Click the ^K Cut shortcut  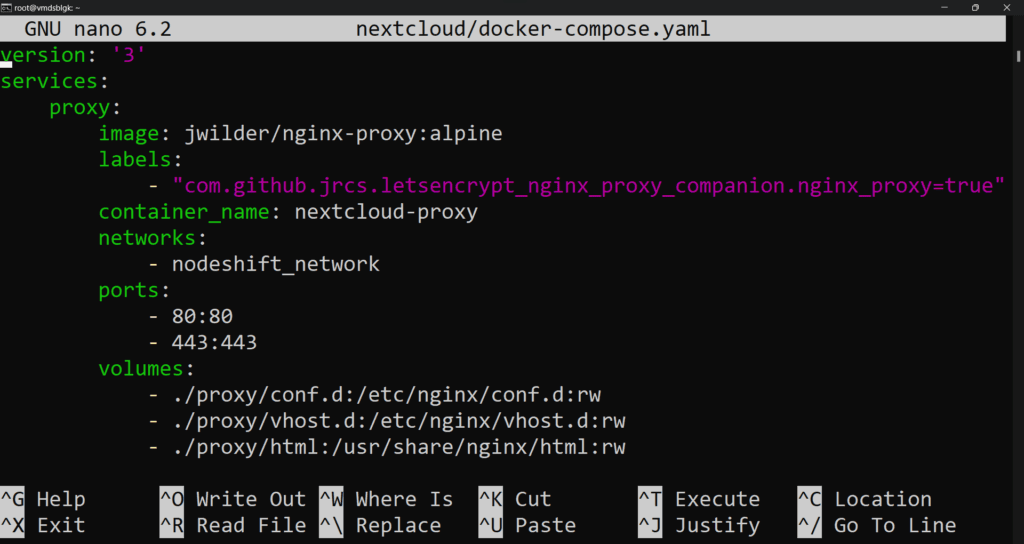pyautogui.click(x=515, y=499)
